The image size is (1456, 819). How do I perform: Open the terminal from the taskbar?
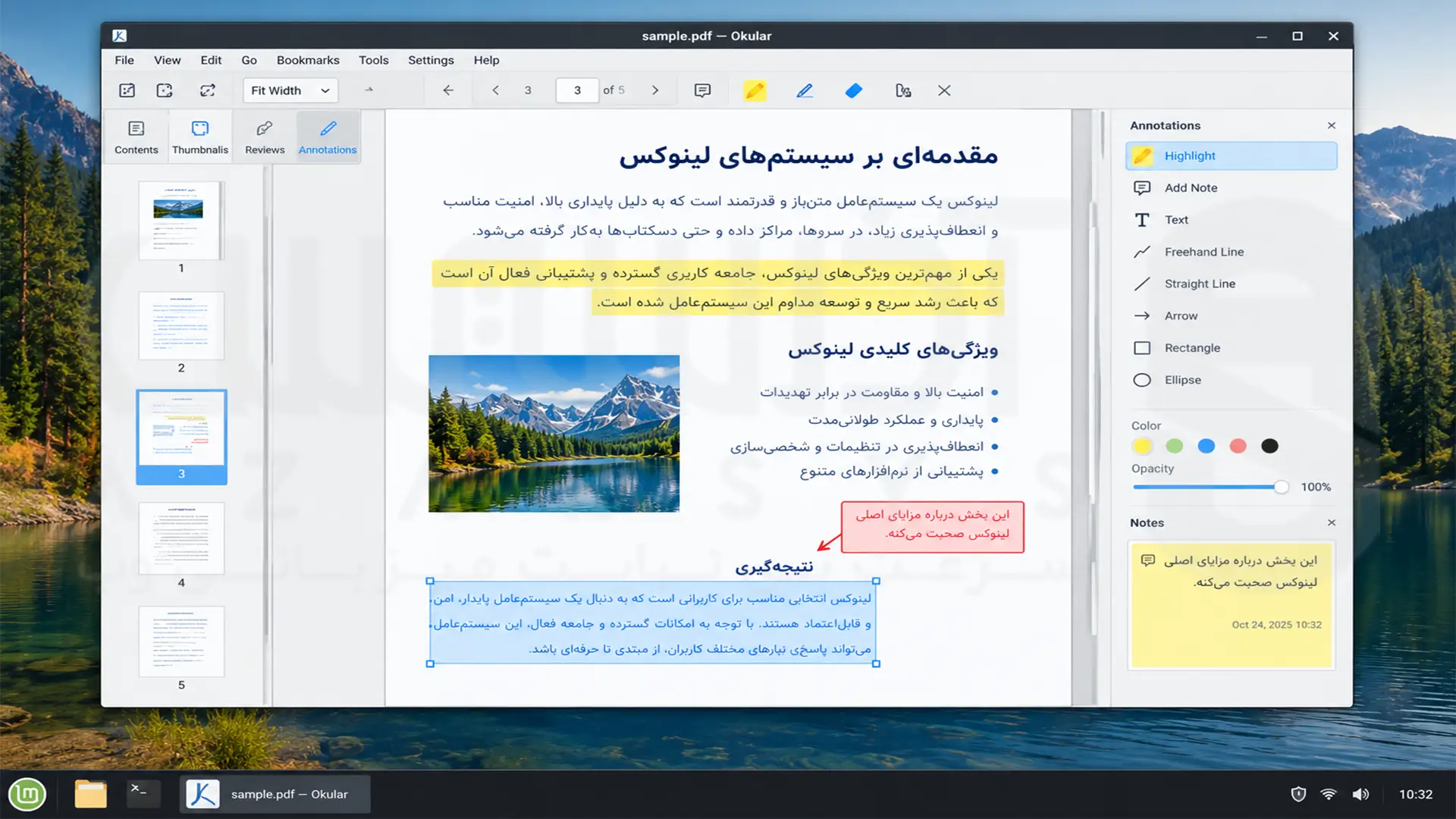click(x=142, y=793)
